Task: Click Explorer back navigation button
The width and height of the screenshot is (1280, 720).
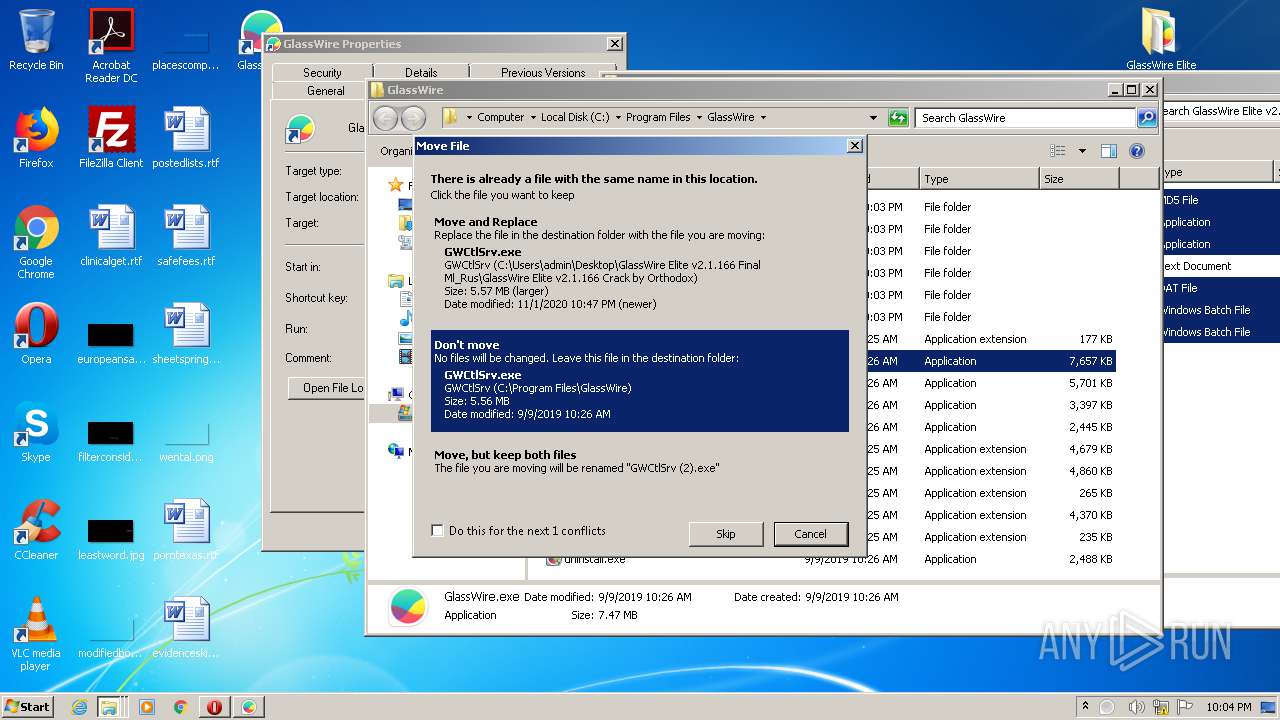Action: coord(385,118)
